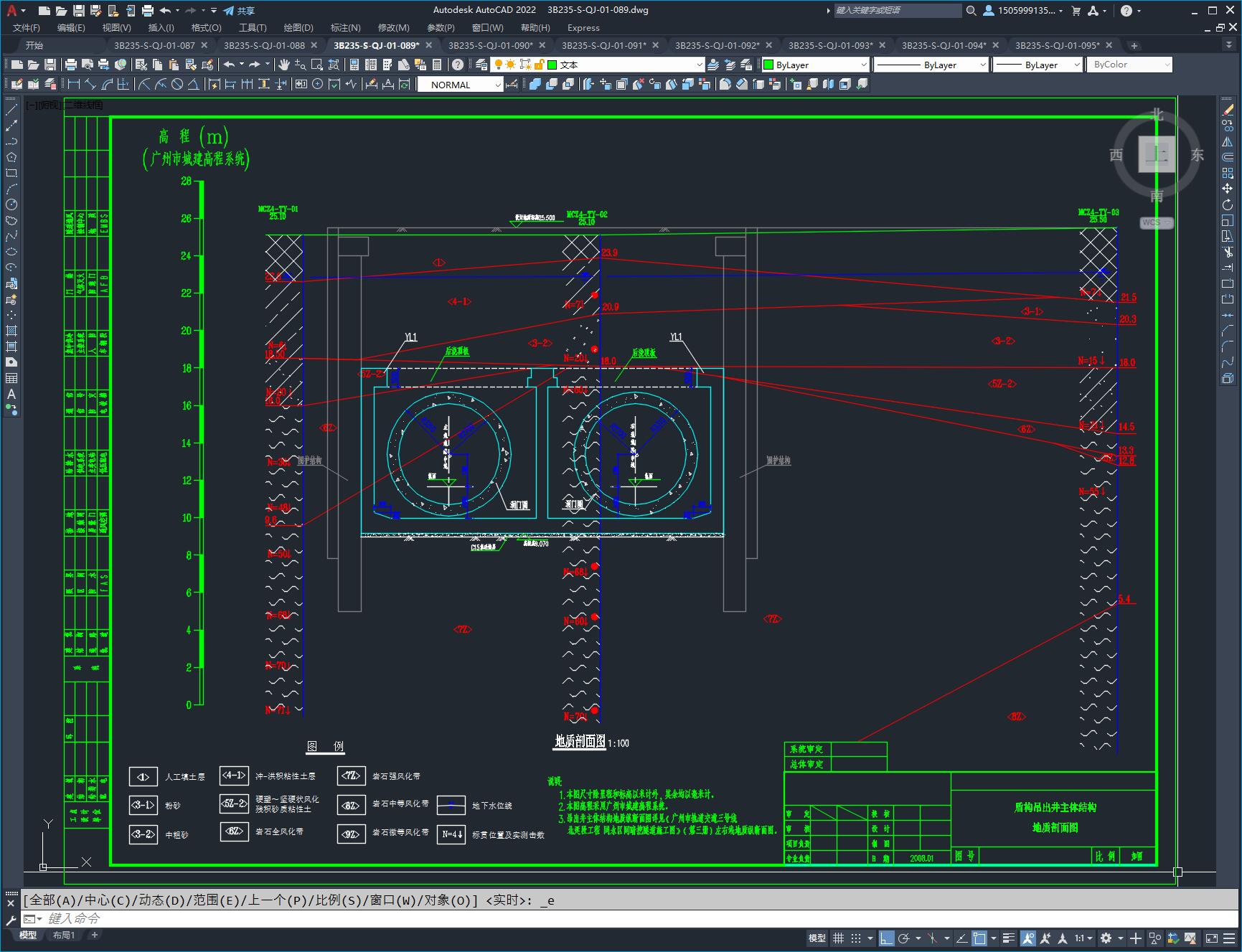This screenshot has width=1242, height=952.
Task: Select the Array tool in right palette
Action: [1228, 173]
